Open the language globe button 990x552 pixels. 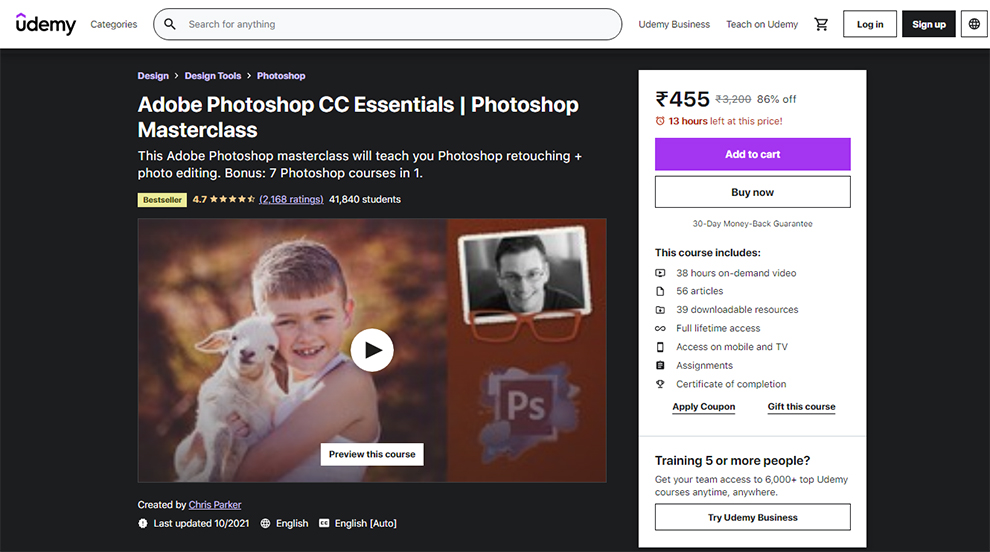tap(974, 24)
